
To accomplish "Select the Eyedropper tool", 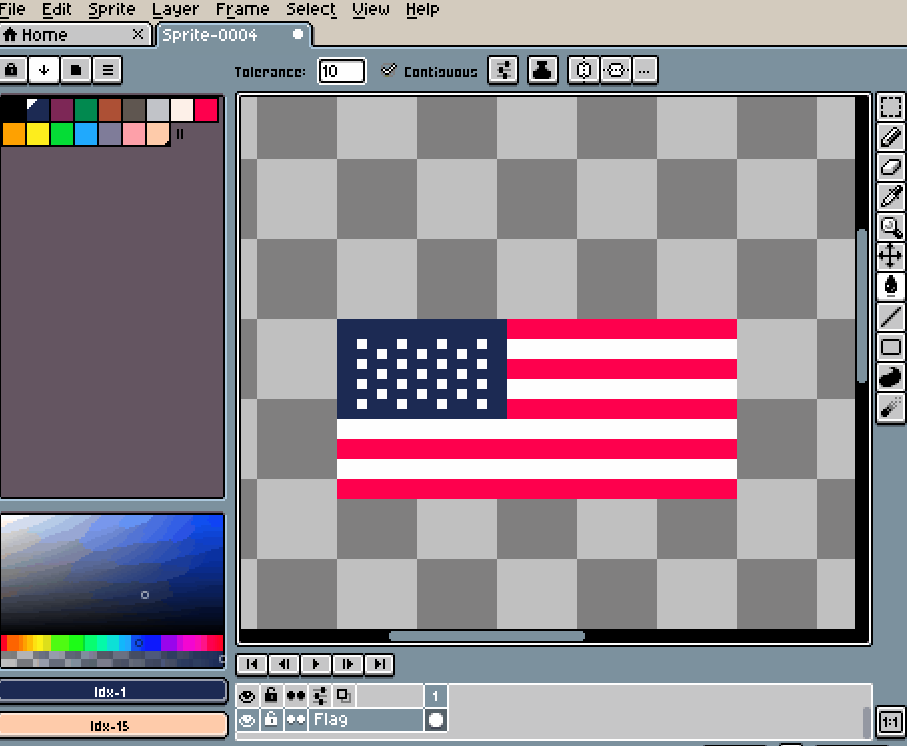I will [x=891, y=197].
